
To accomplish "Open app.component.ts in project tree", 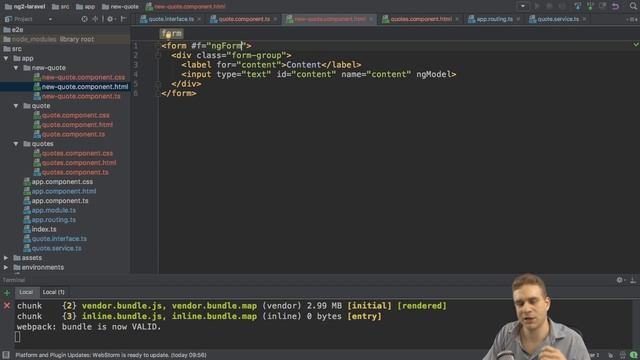I will coord(60,201).
